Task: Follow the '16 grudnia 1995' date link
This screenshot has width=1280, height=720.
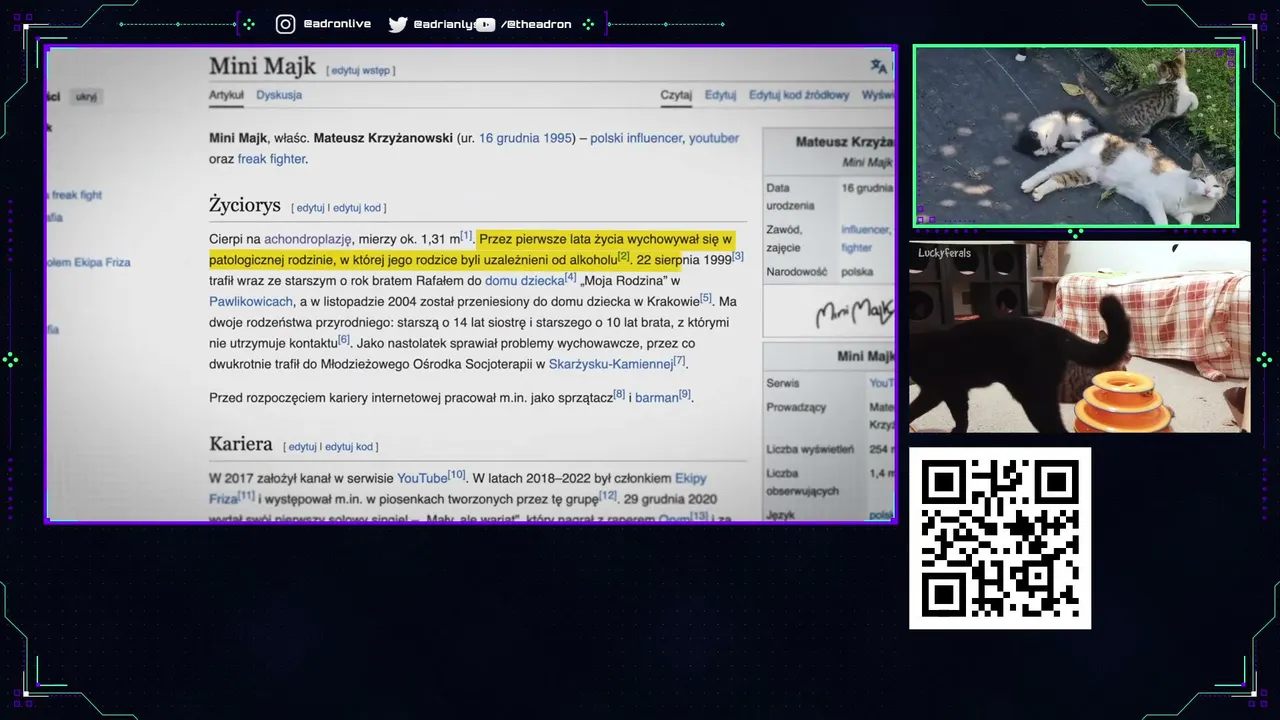Action: 526,138
